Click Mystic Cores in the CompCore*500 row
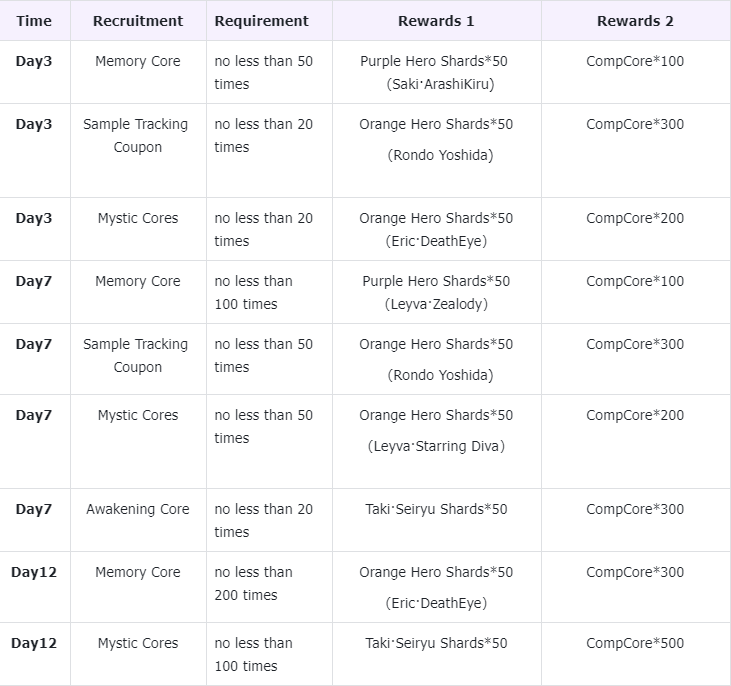The height and width of the screenshot is (686, 731). pyautogui.click(x=138, y=643)
